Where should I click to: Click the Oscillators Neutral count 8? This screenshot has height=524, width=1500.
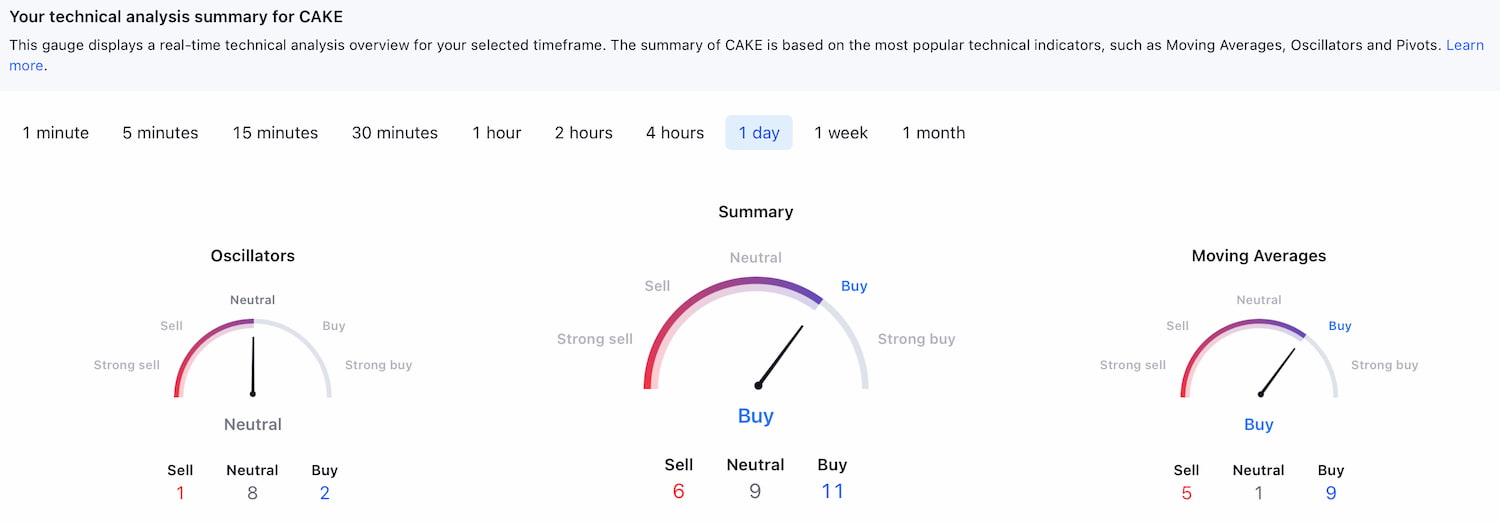tap(252, 493)
